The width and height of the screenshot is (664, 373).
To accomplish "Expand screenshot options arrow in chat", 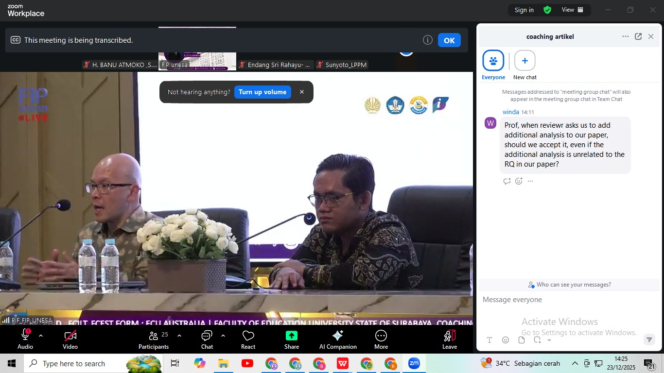I will point(549,340).
